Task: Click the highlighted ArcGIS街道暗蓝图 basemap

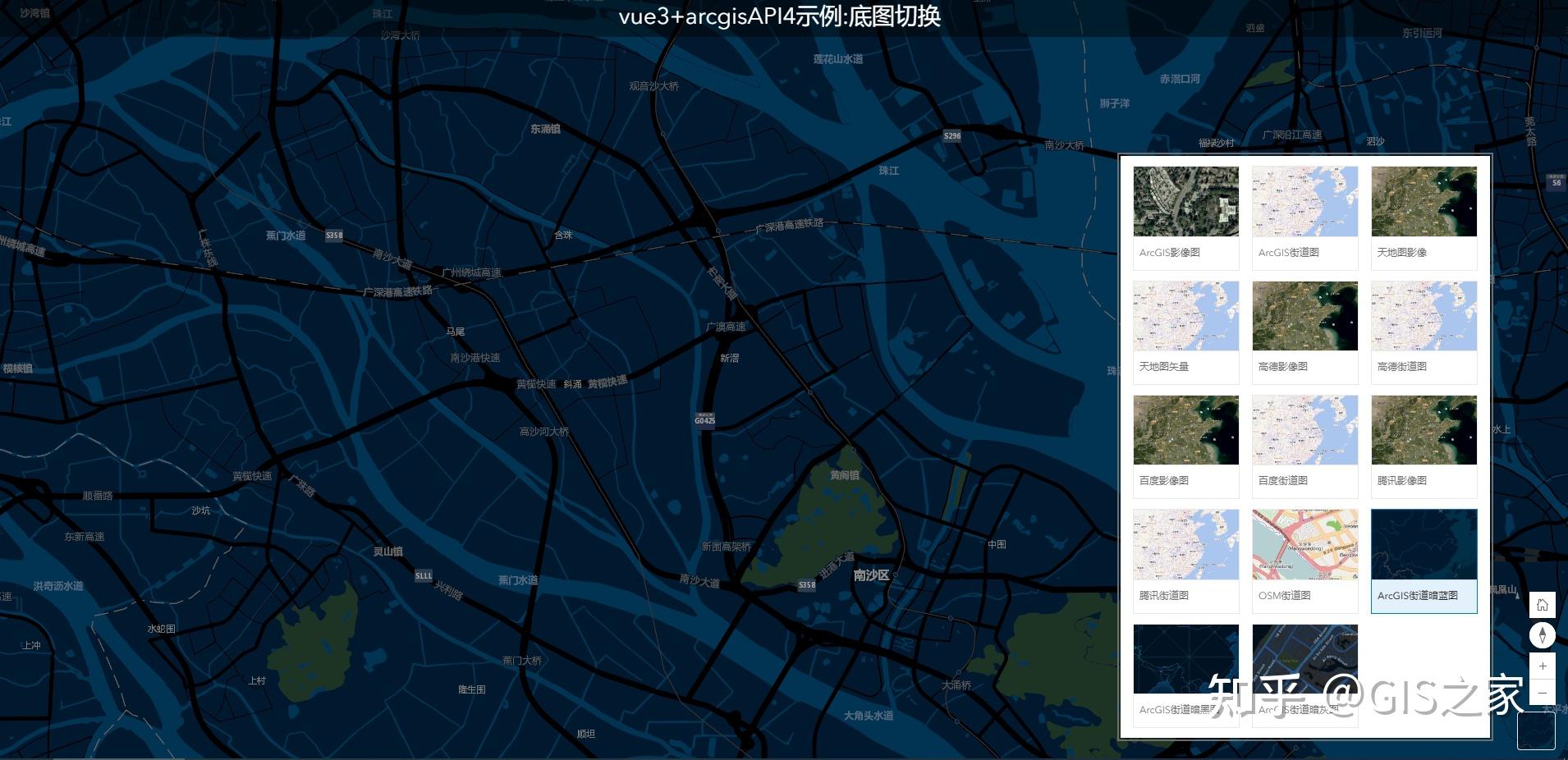Action: [x=1424, y=561]
